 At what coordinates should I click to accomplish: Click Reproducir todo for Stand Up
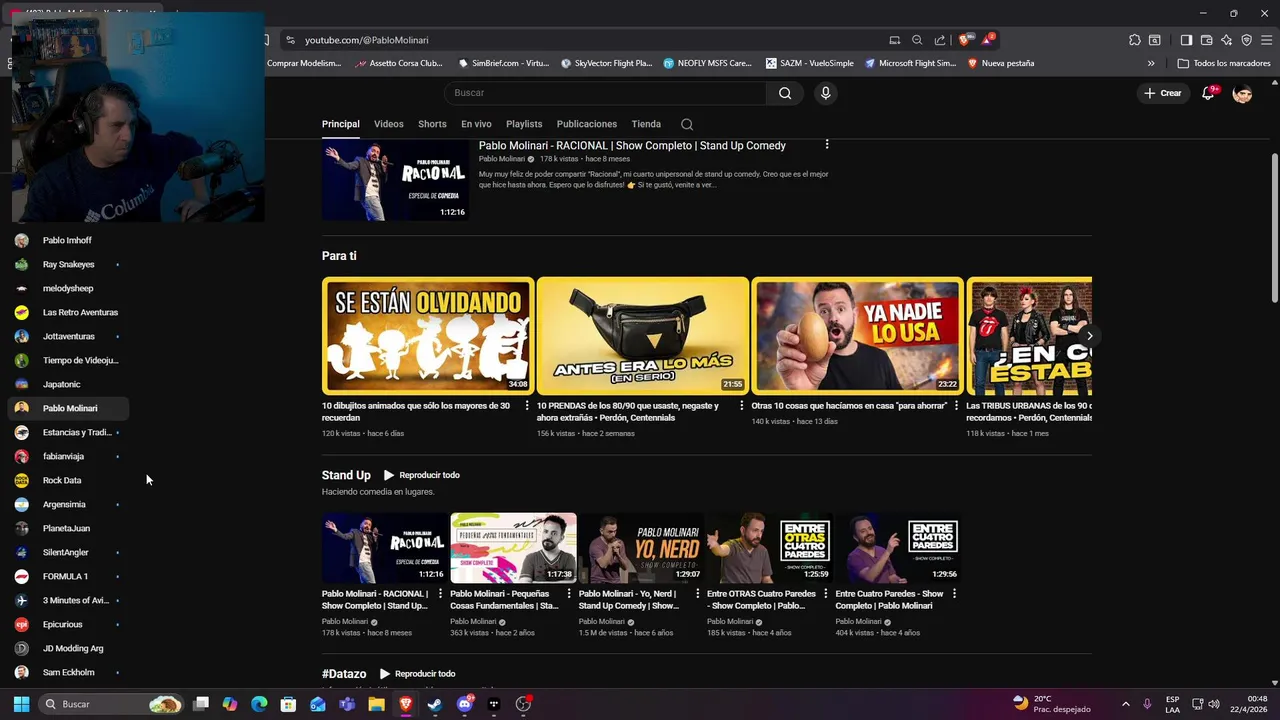421,475
